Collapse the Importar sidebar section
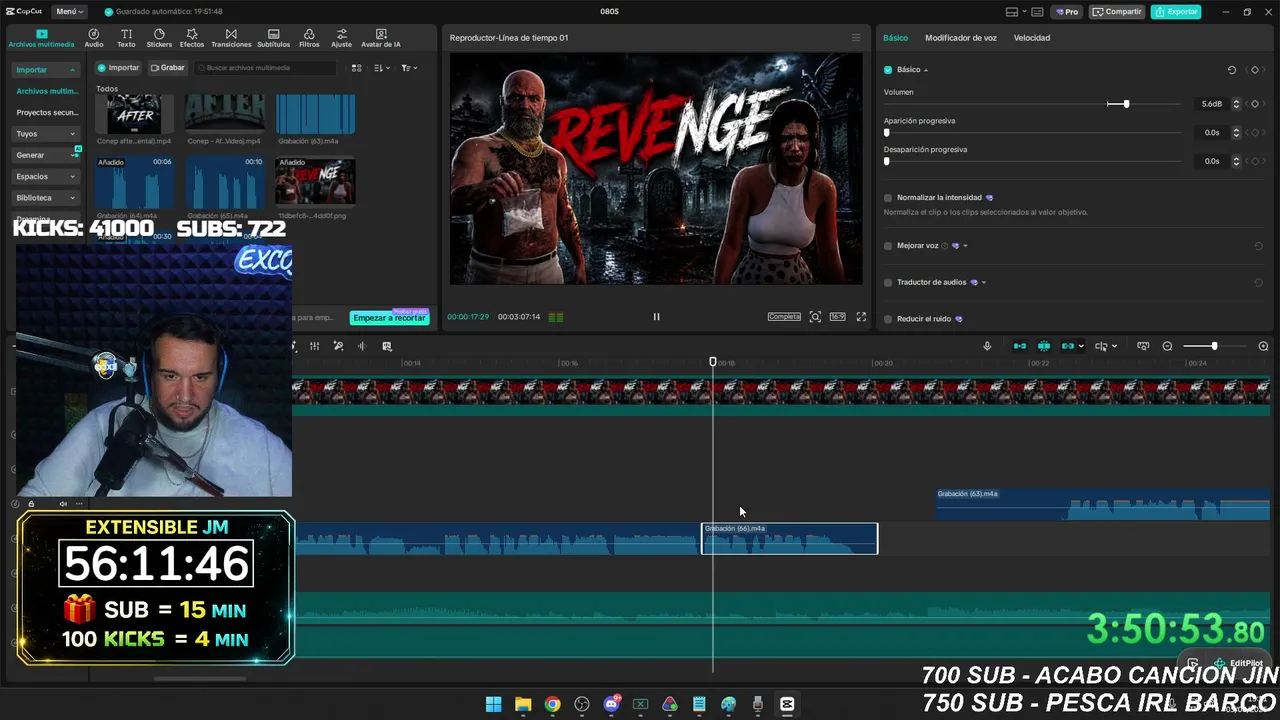 click(46, 70)
